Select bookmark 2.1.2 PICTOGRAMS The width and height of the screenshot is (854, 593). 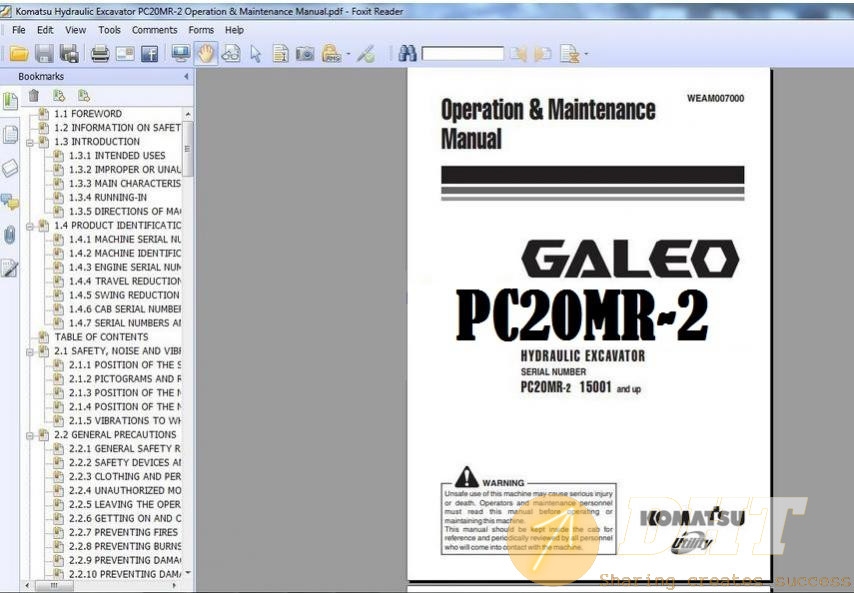tap(125, 379)
